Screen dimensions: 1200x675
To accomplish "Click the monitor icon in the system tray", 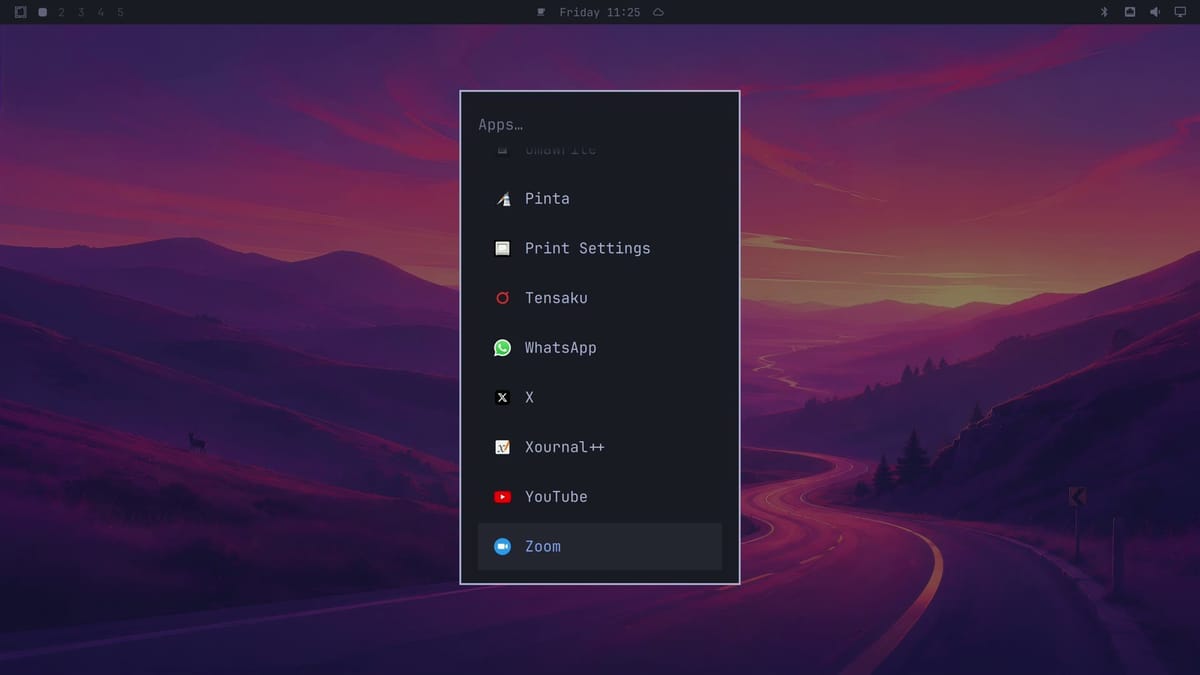I will (x=1180, y=12).
